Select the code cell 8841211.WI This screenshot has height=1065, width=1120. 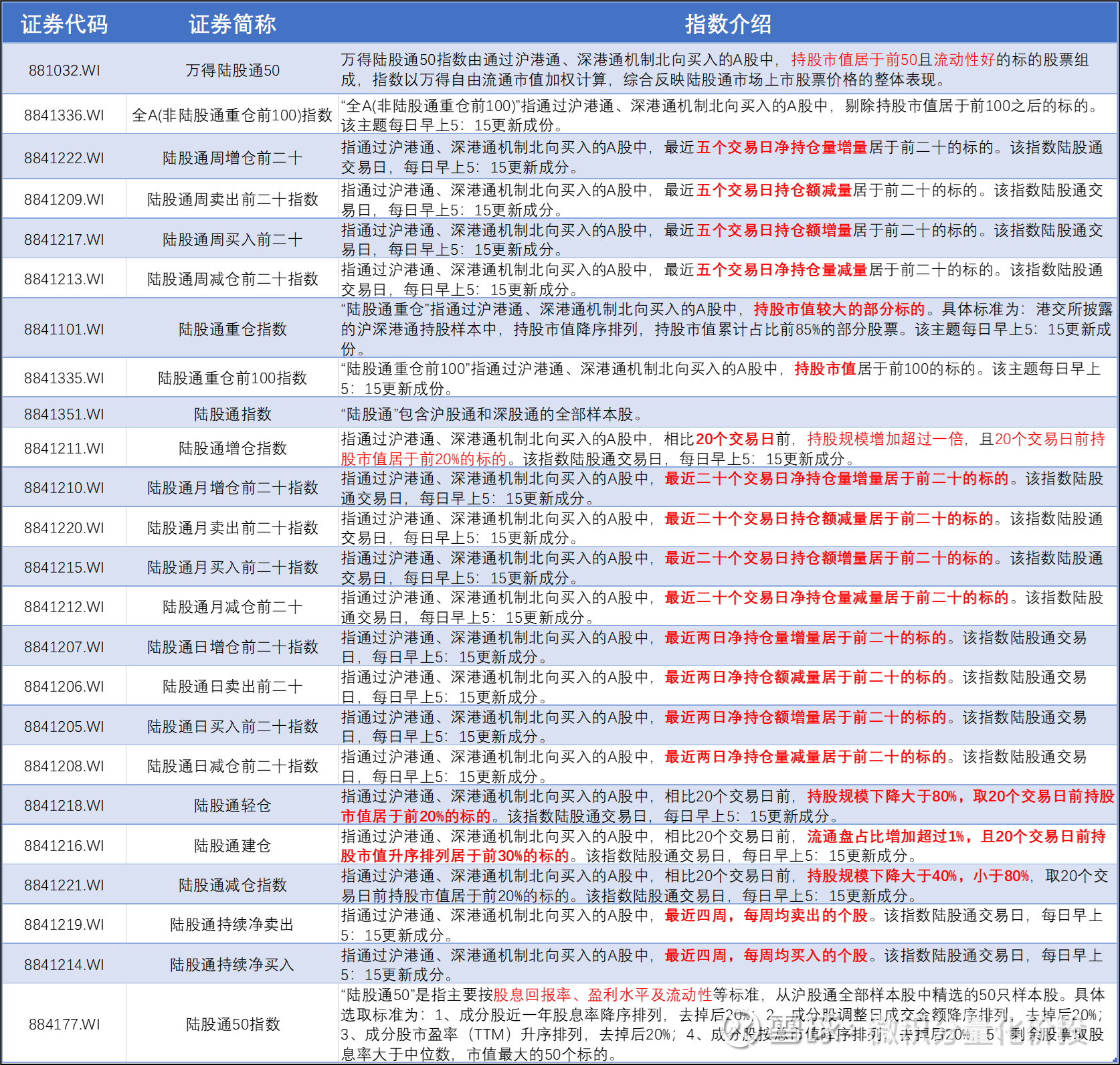click(x=64, y=448)
